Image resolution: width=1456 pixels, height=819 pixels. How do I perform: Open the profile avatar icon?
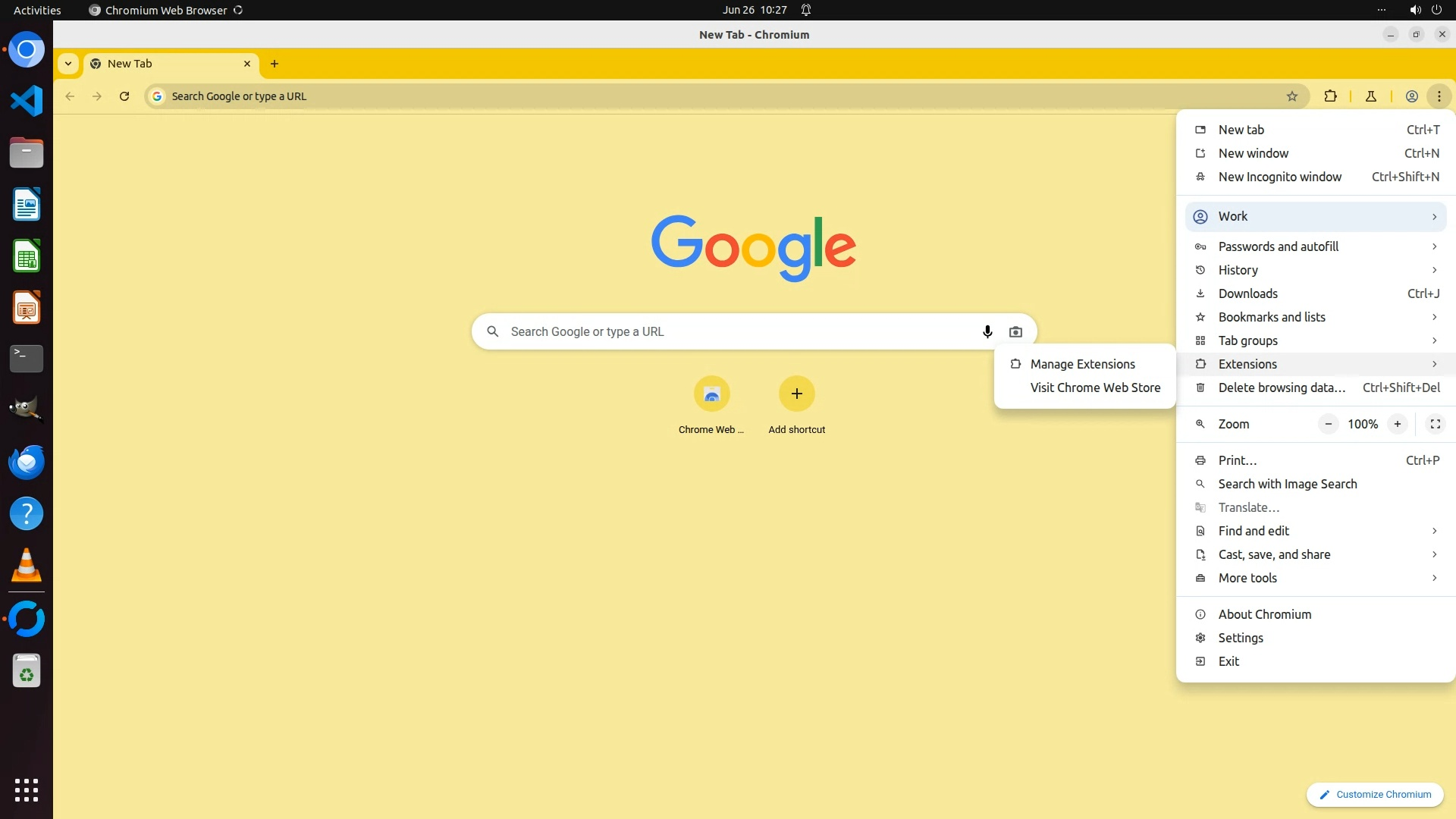pos(1412,96)
